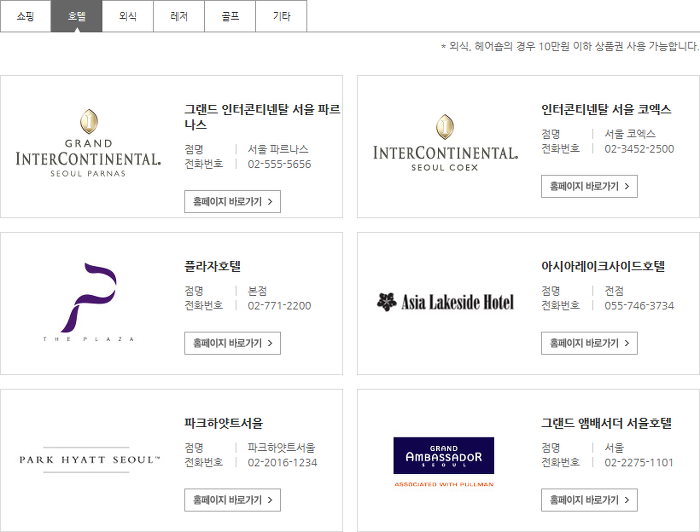Viewport: 700px width, 532px height.
Task: Select the 파크하얏트서울 heading
Action: [x=224, y=423]
